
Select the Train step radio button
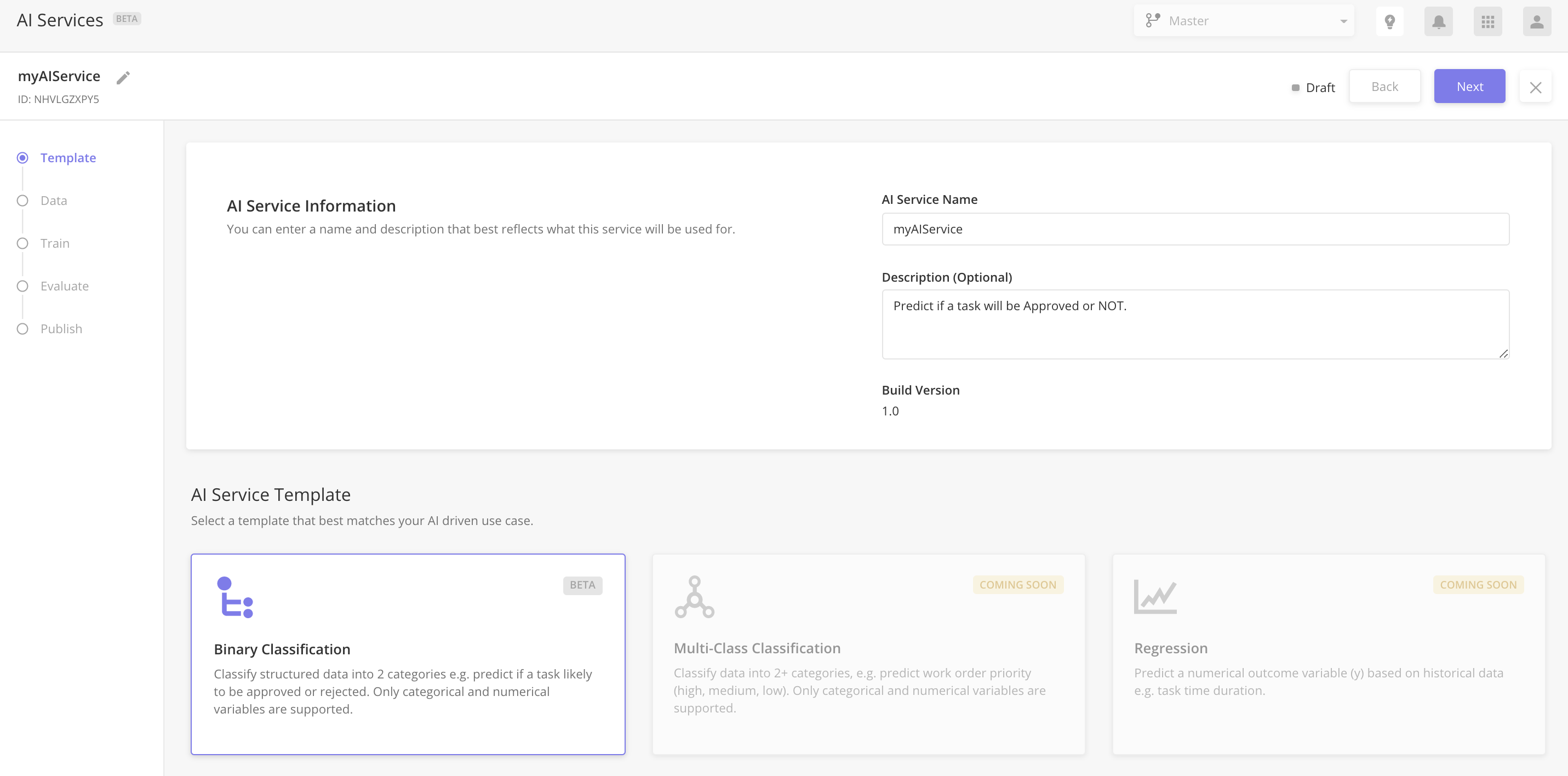pos(23,243)
